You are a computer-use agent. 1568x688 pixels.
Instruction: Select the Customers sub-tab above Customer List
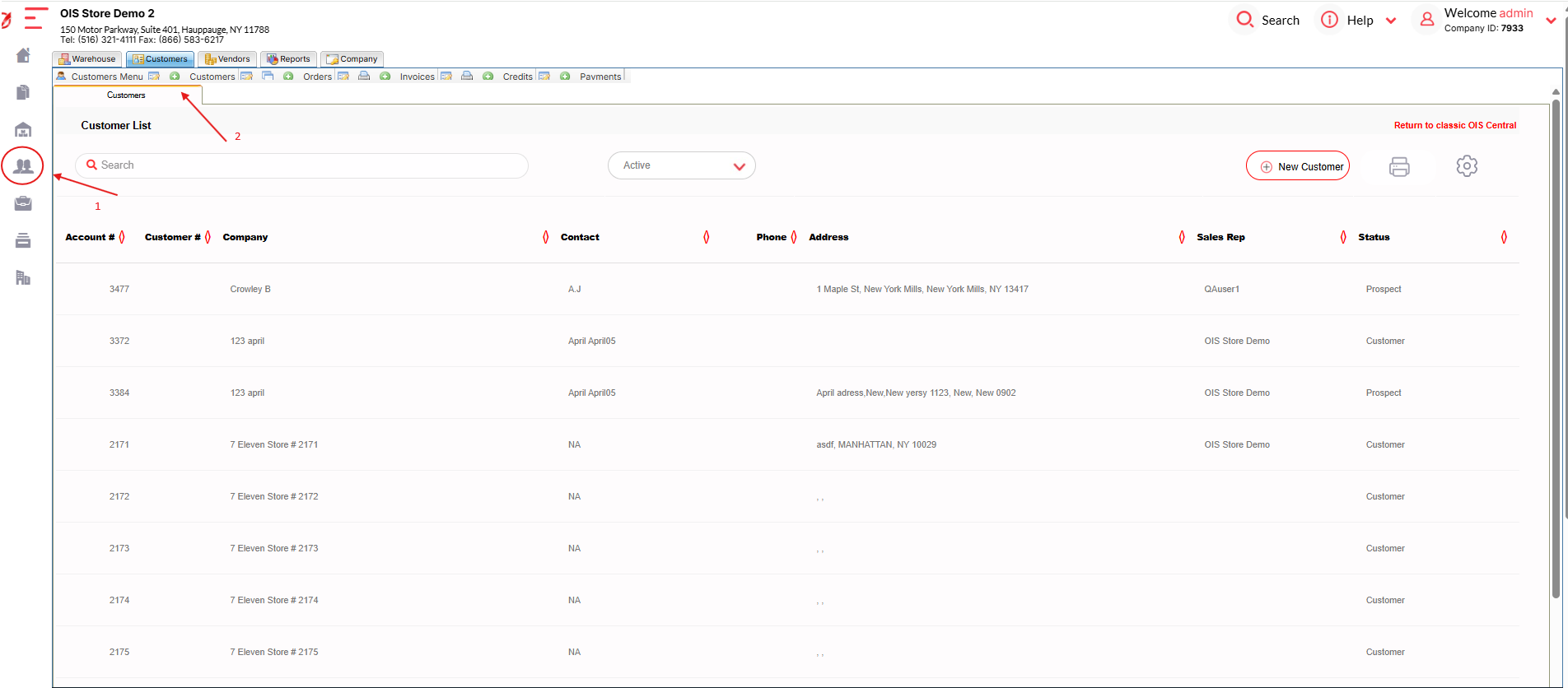(126, 95)
